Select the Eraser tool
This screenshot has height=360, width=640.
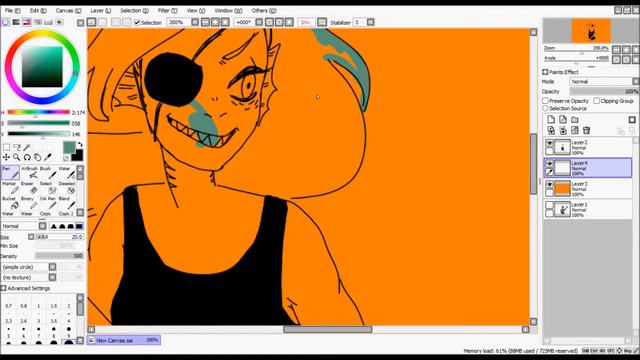point(29,188)
